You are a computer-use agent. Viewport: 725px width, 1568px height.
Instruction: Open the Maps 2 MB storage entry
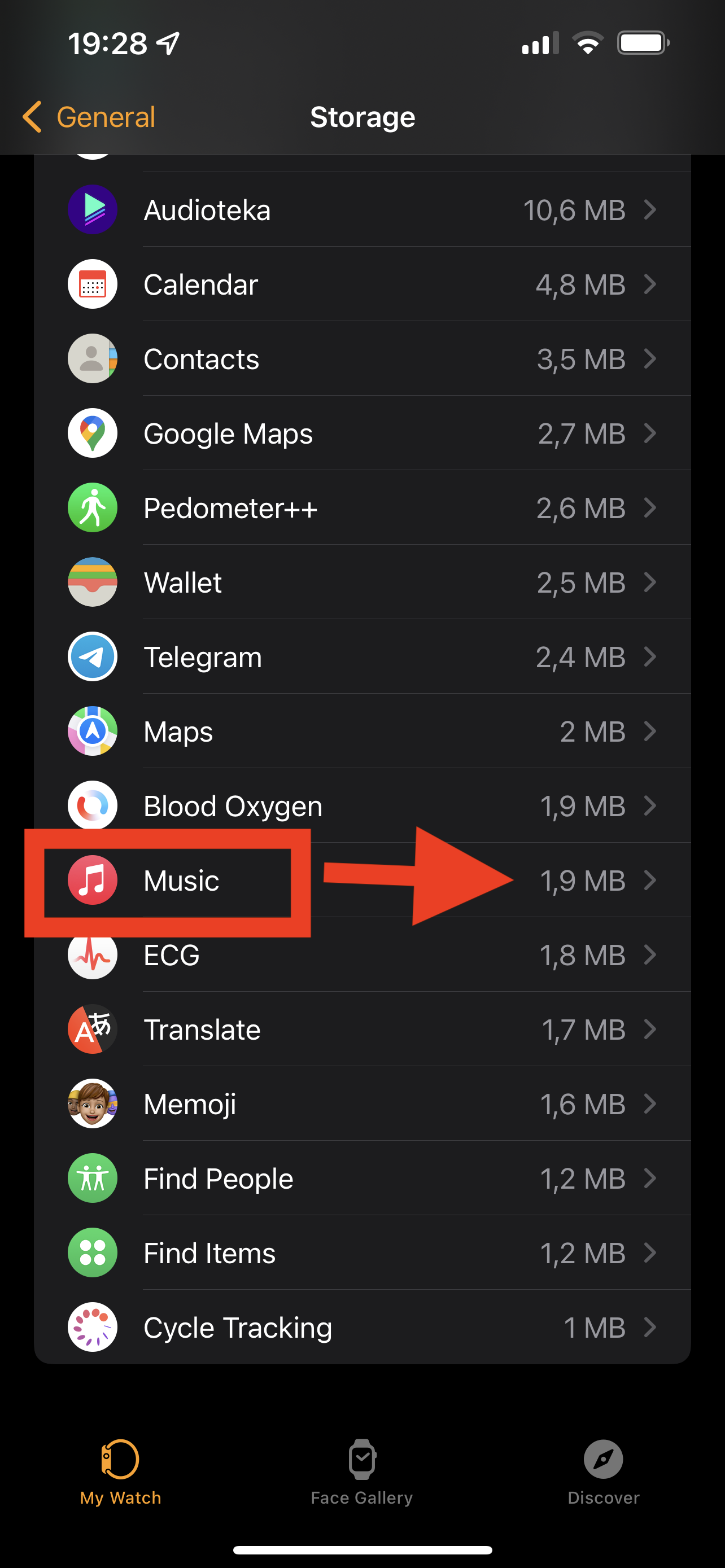[362, 731]
